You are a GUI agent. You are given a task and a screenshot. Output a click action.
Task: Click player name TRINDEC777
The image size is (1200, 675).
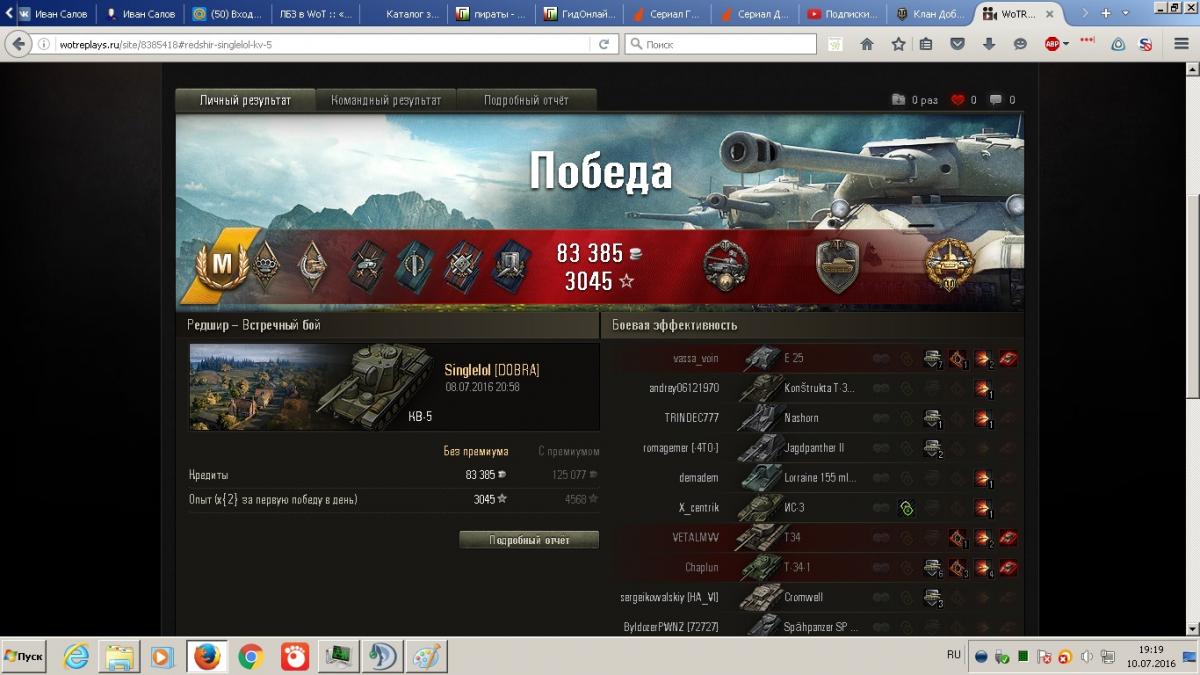692,418
